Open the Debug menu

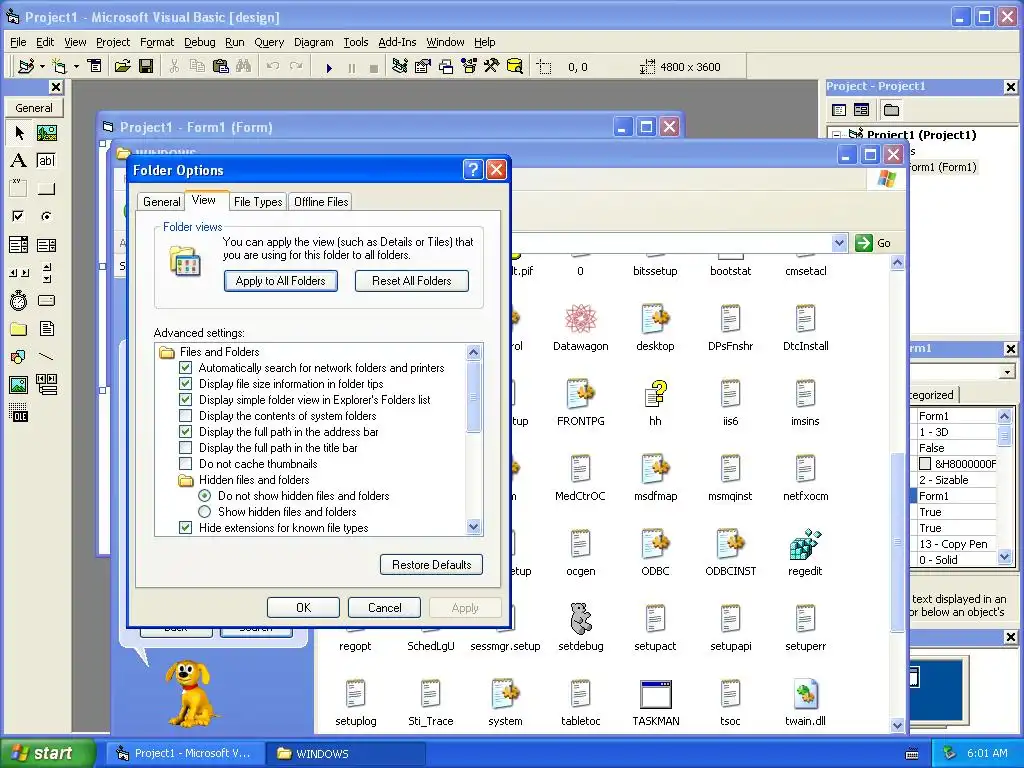(199, 42)
